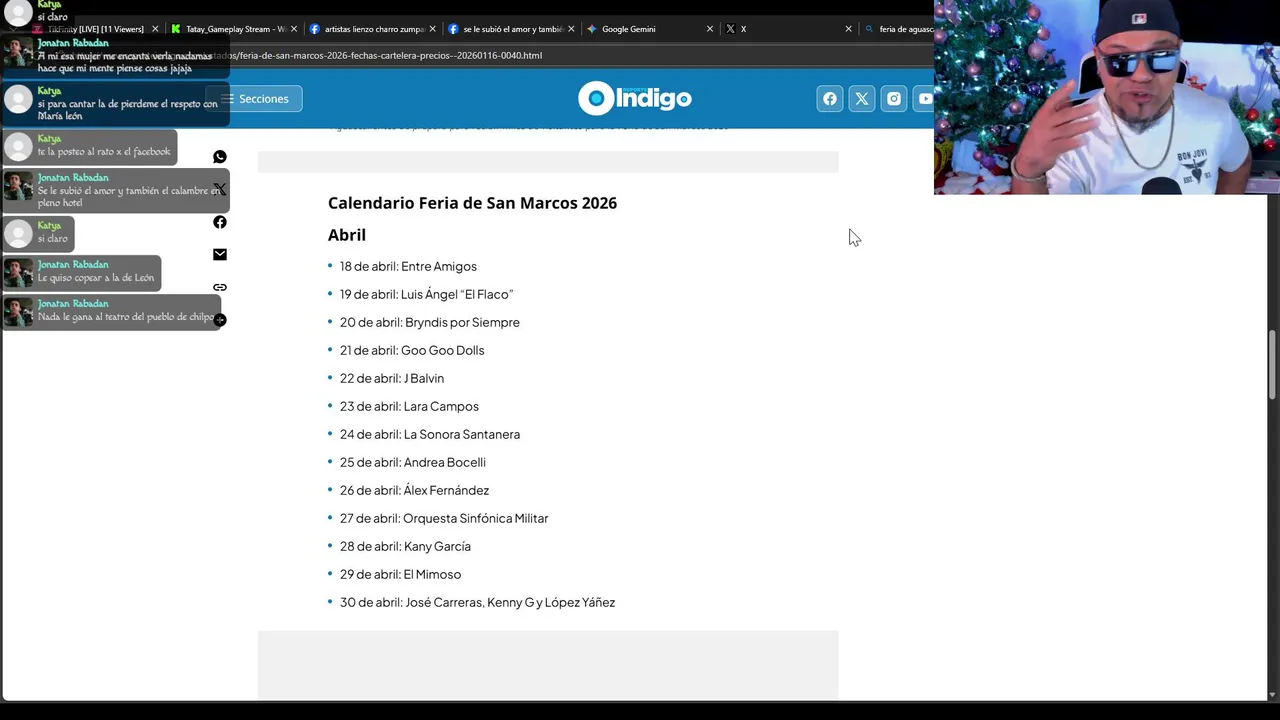Click the page vertical scrollbar thumb
The height and width of the screenshot is (720, 1280).
1272,364
